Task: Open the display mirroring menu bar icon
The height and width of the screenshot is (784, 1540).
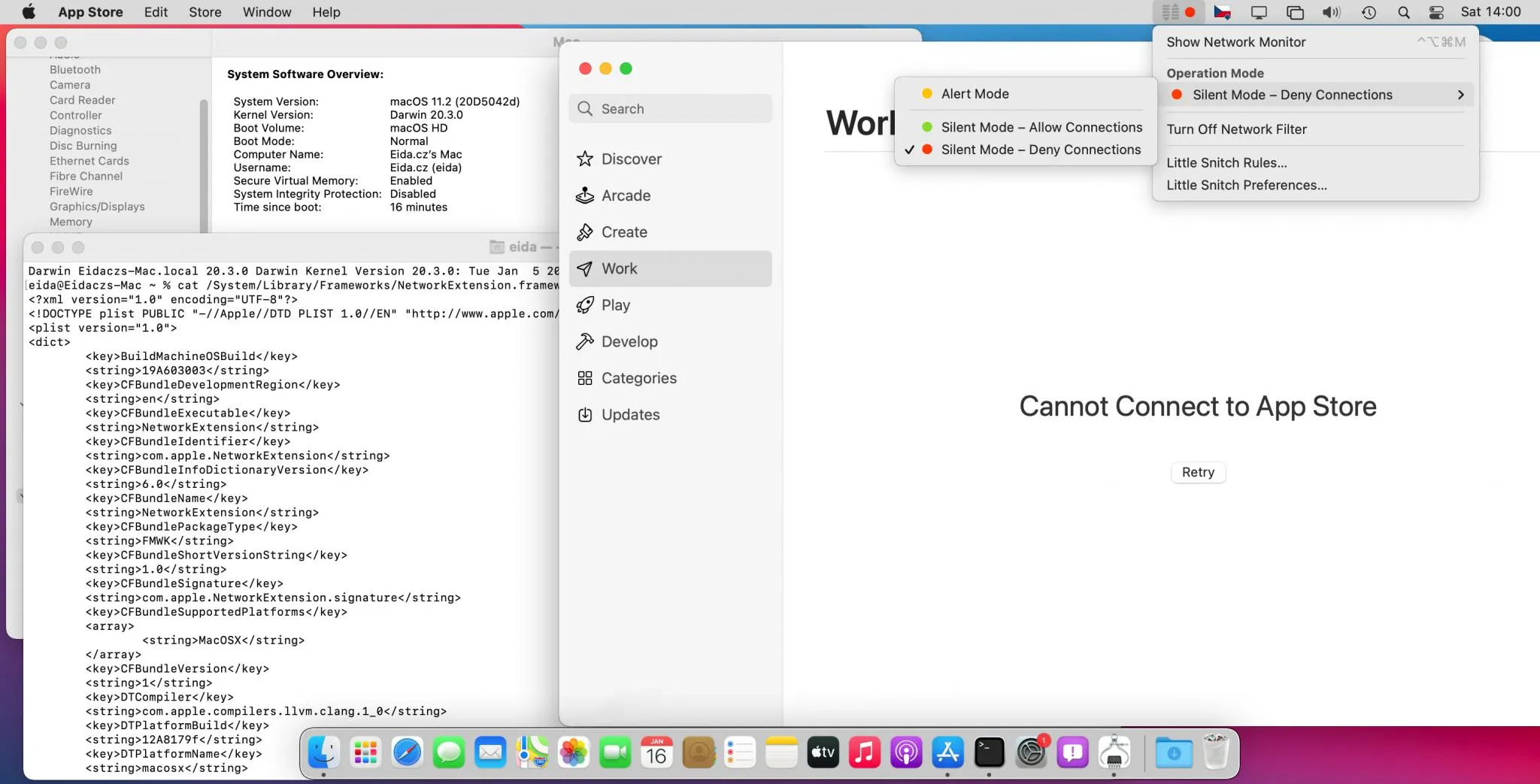Action: coord(1259,12)
